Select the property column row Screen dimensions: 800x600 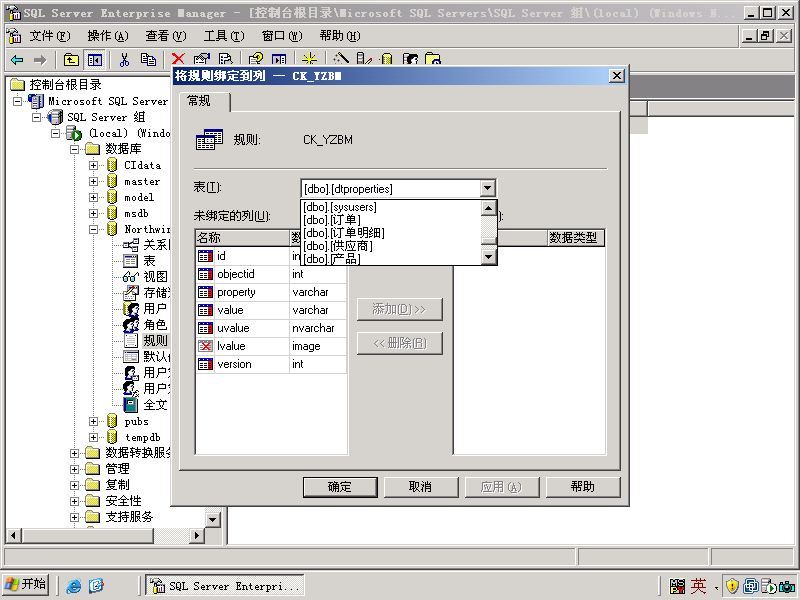(x=271, y=292)
